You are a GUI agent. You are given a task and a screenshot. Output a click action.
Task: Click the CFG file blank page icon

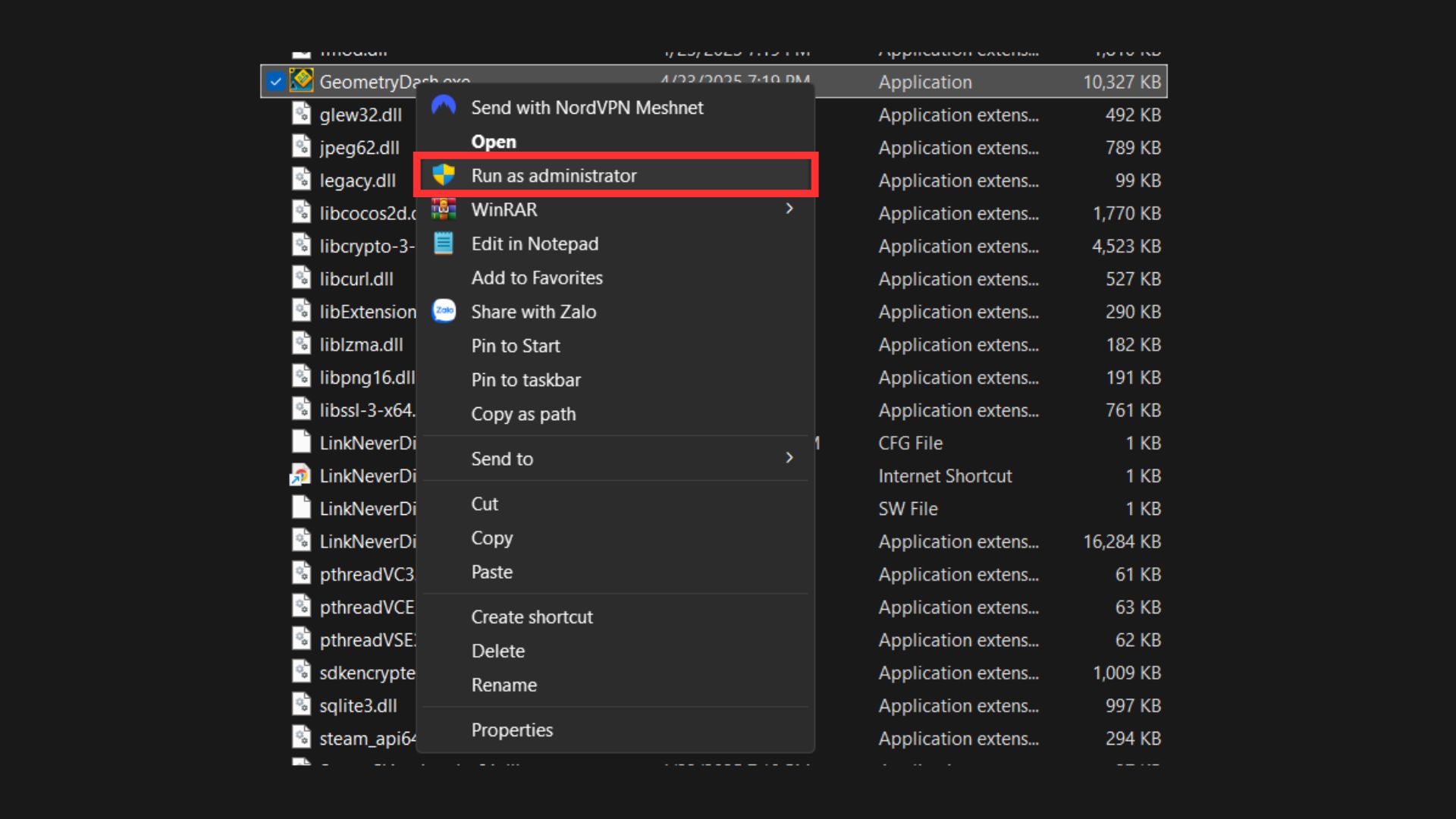point(301,442)
